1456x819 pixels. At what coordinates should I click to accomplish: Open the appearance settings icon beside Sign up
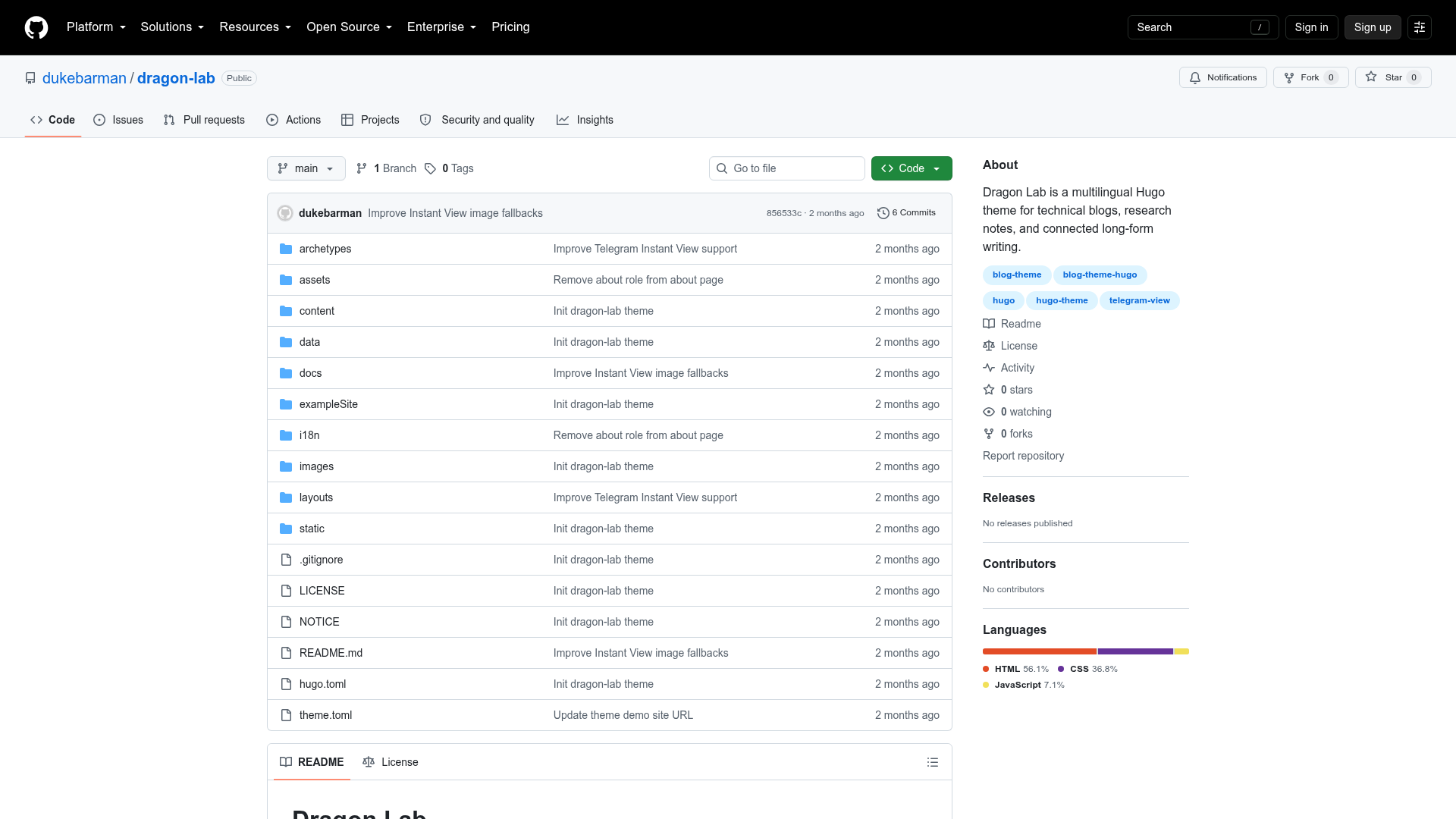click(1420, 27)
